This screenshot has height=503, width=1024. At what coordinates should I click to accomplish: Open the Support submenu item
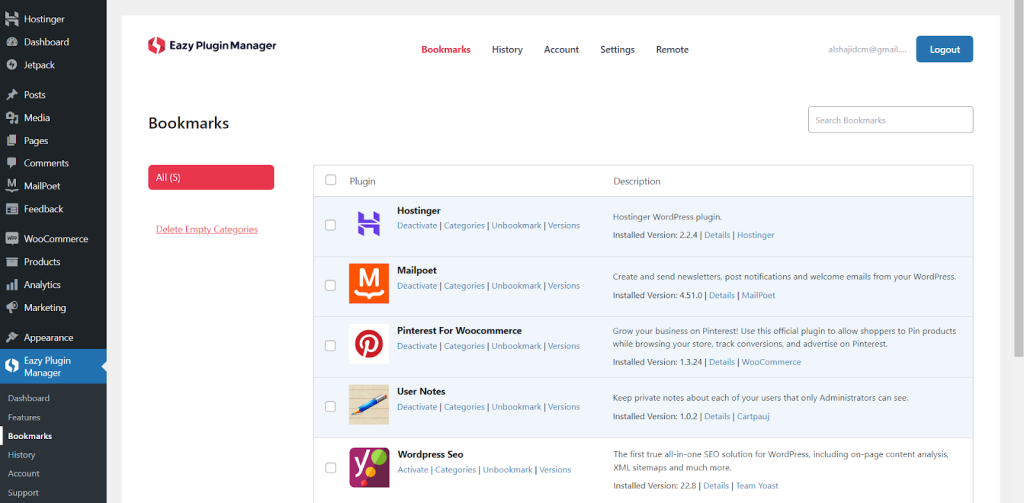24,493
